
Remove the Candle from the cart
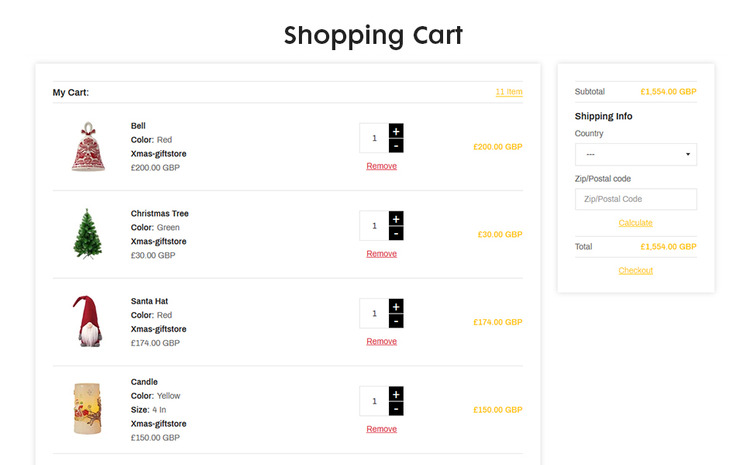click(382, 429)
